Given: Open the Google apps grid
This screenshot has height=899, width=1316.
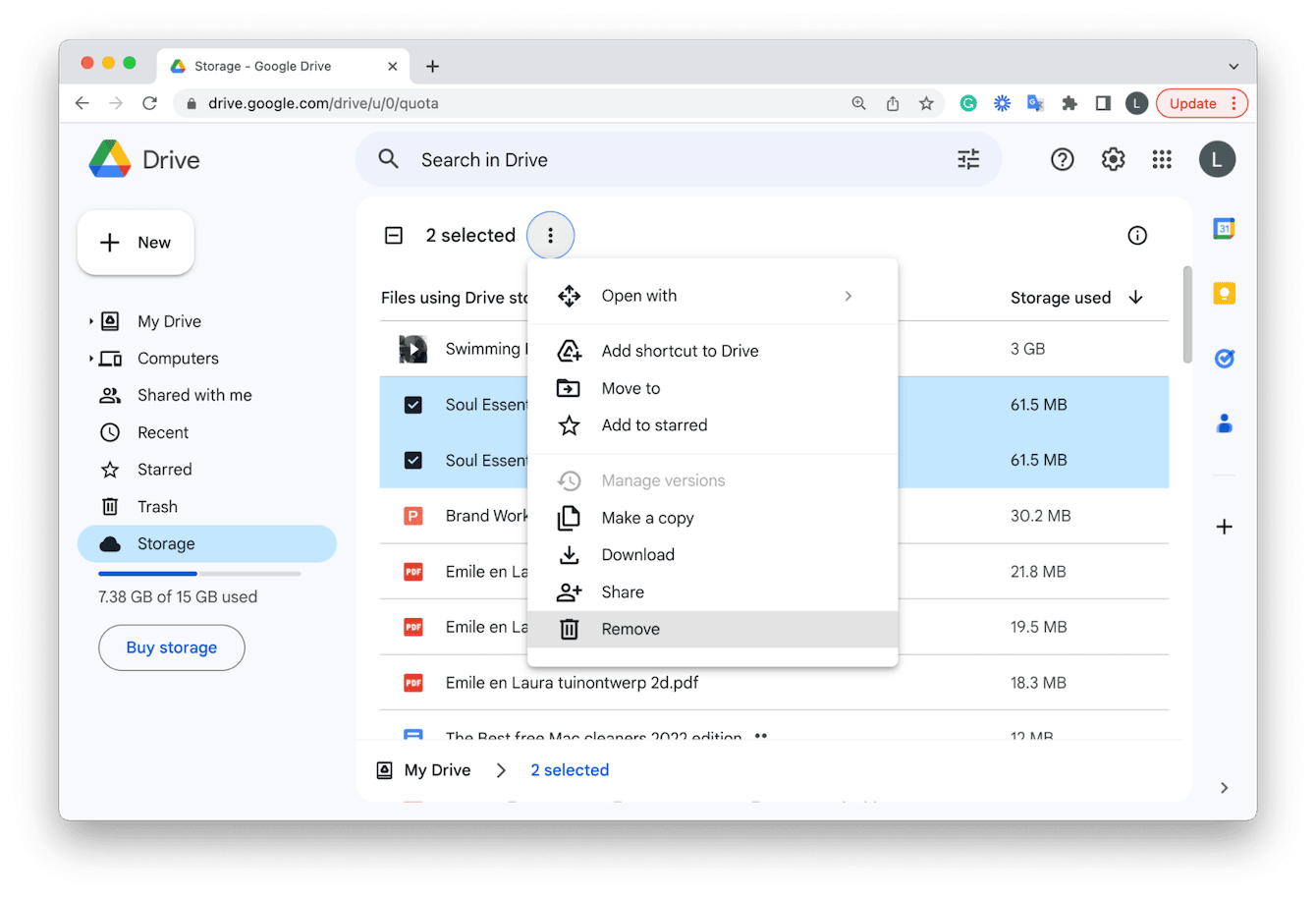Looking at the screenshot, I should pyautogui.click(x=1162, y=159).
